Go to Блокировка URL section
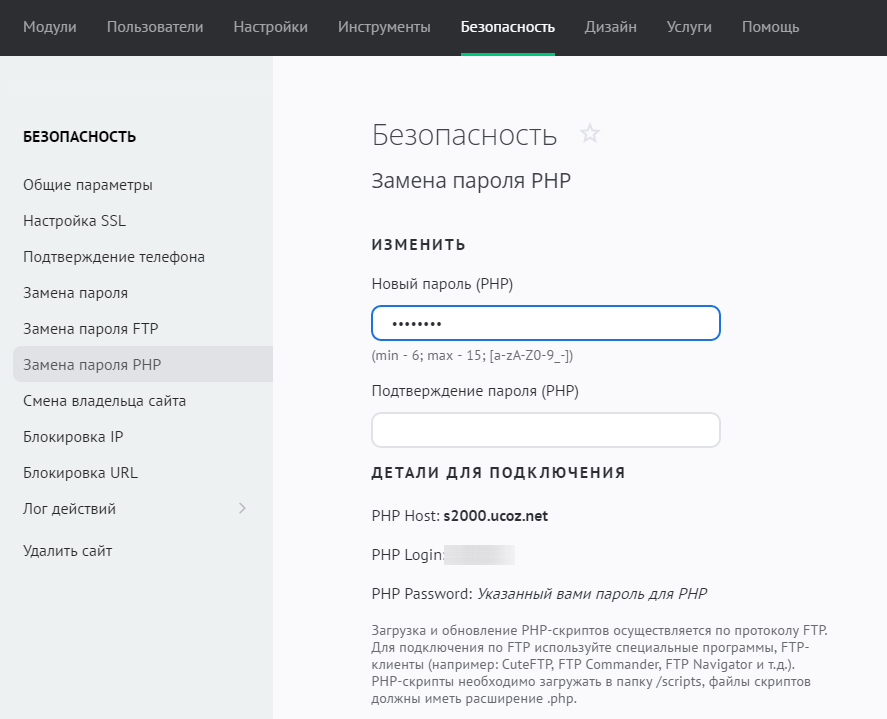 coord(80,473)
